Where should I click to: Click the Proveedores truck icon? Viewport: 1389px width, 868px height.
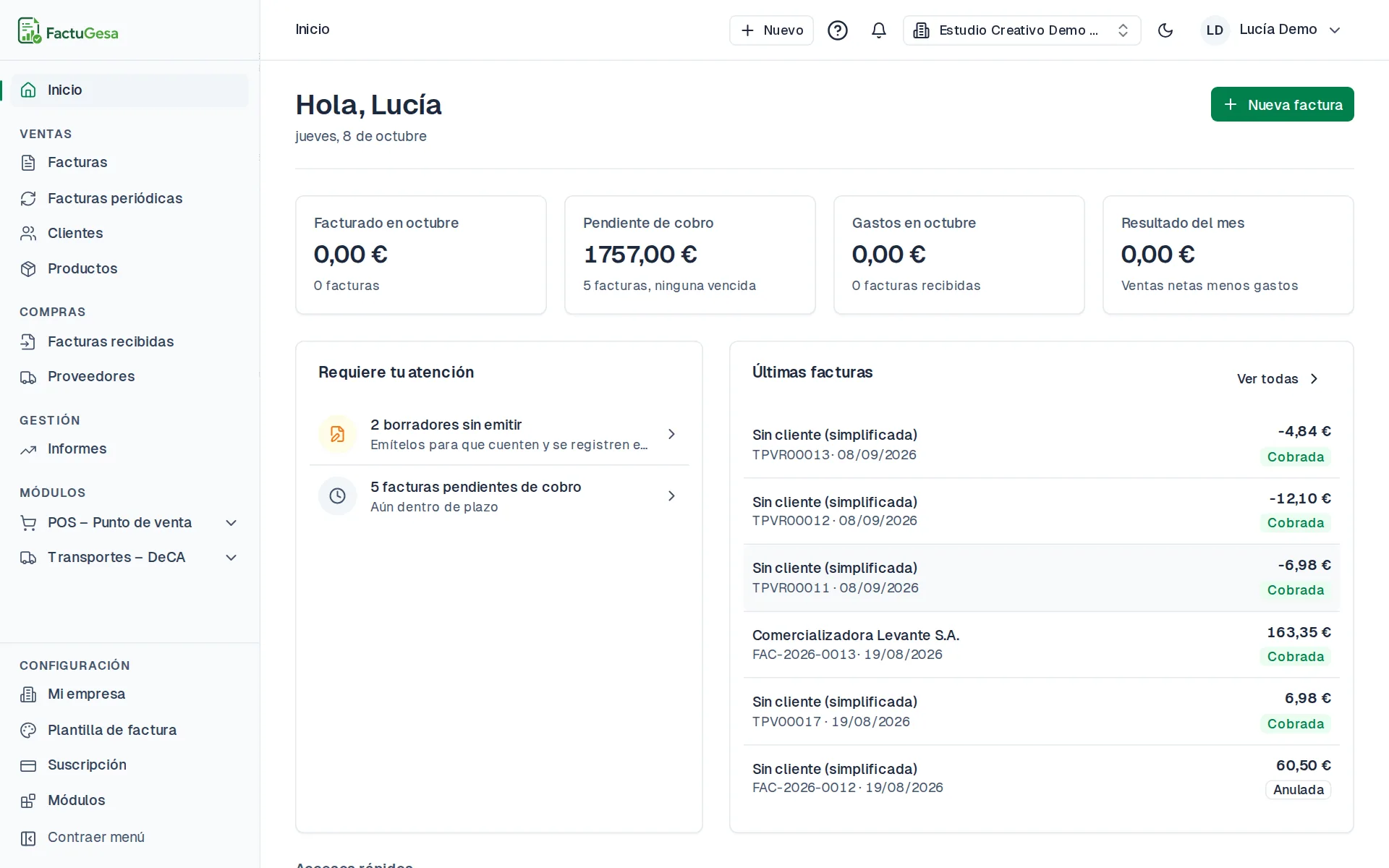click(28, 377)
